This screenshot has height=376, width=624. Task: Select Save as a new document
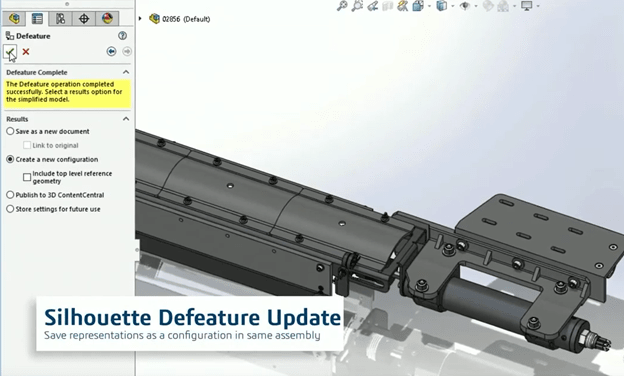10,131
